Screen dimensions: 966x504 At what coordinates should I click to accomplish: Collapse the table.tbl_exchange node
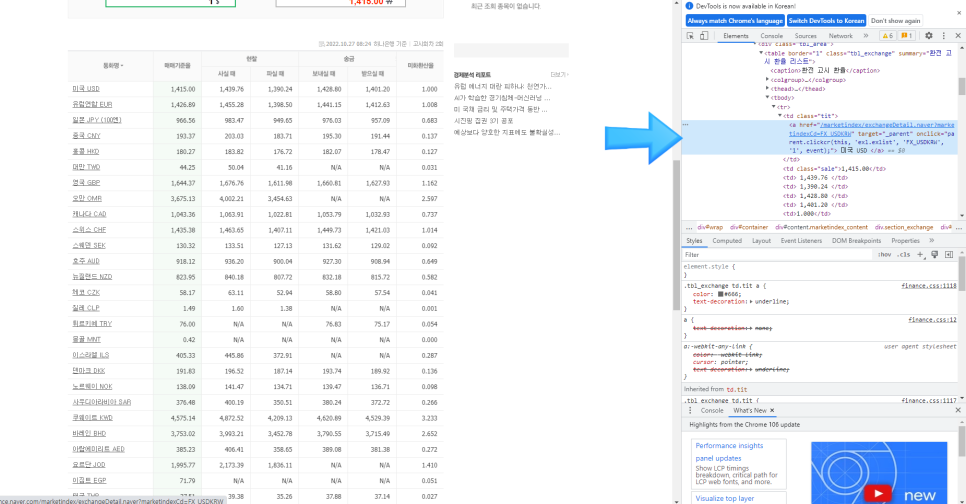pos(761,53)
